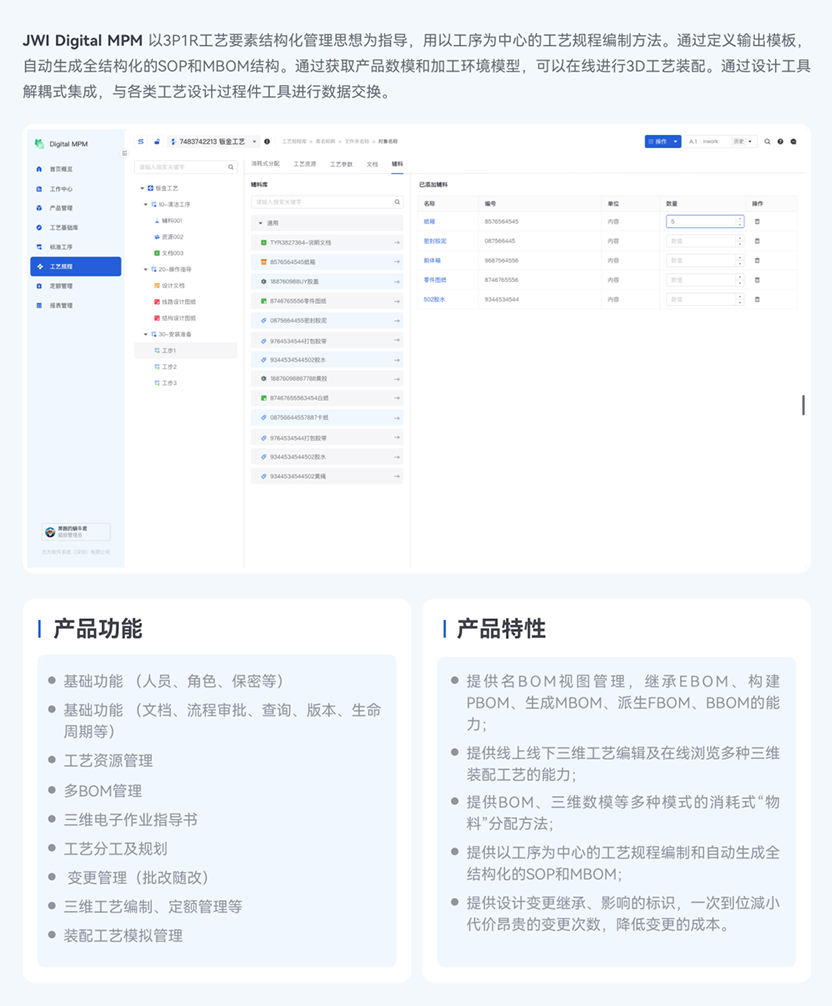The height and width of the screenshot is (1006, 832).
Task: Click the swap icon left of the lock icon
Action: (x=140, y=141)
